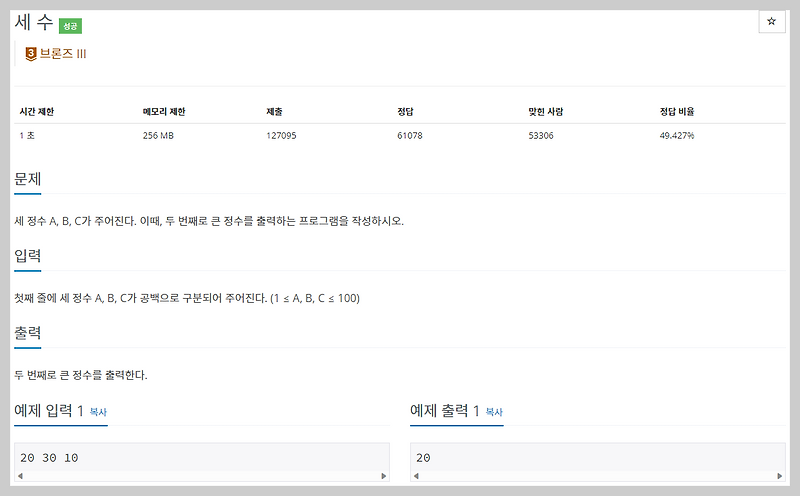Click the green 성공 status label
The image size is (800, 496).
click(x=70, y=26)
